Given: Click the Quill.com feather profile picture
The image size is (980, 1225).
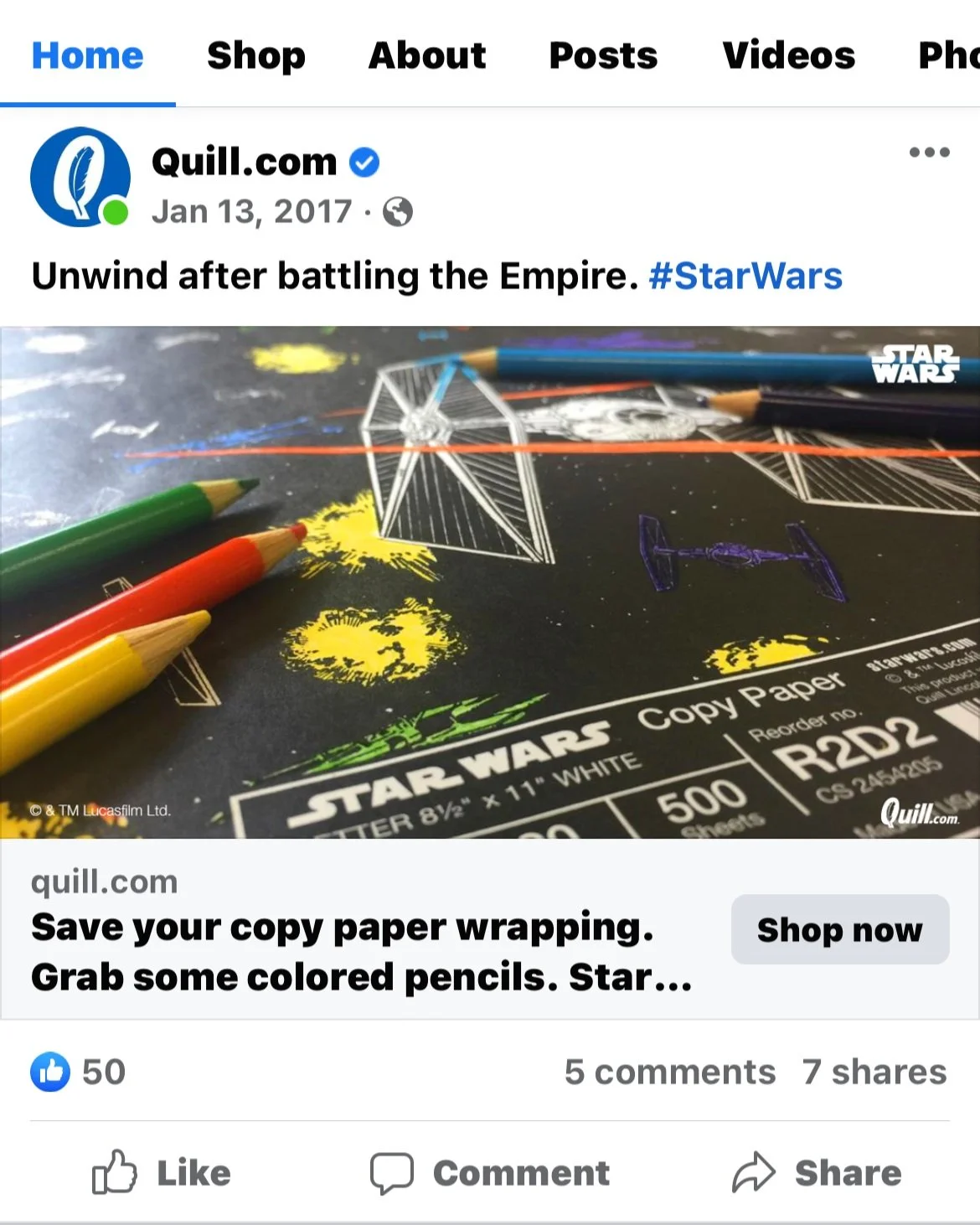Looking at the screenshot, I should [80, 177].
